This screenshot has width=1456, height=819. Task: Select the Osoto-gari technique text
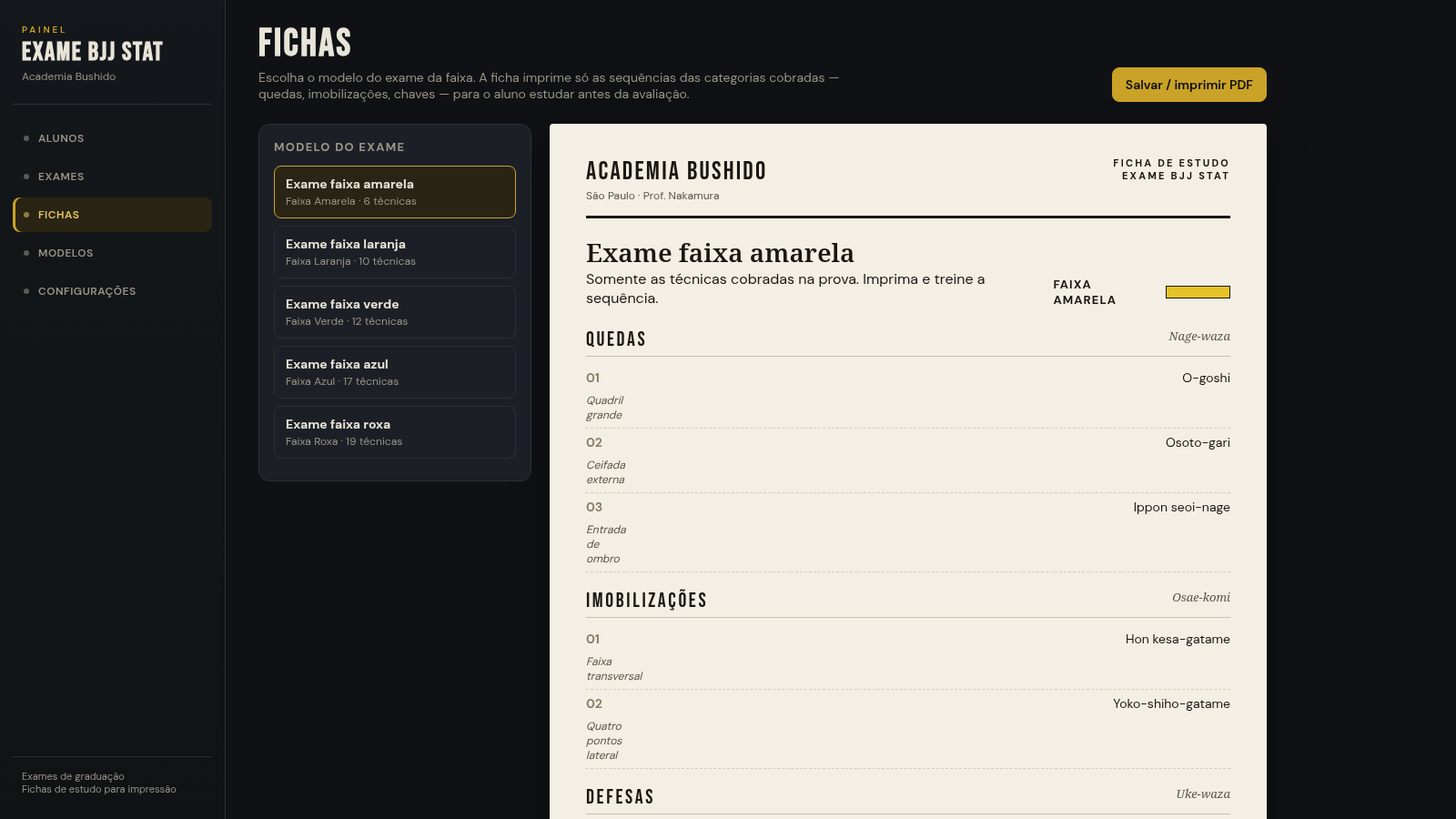[x=1198, y=442]
